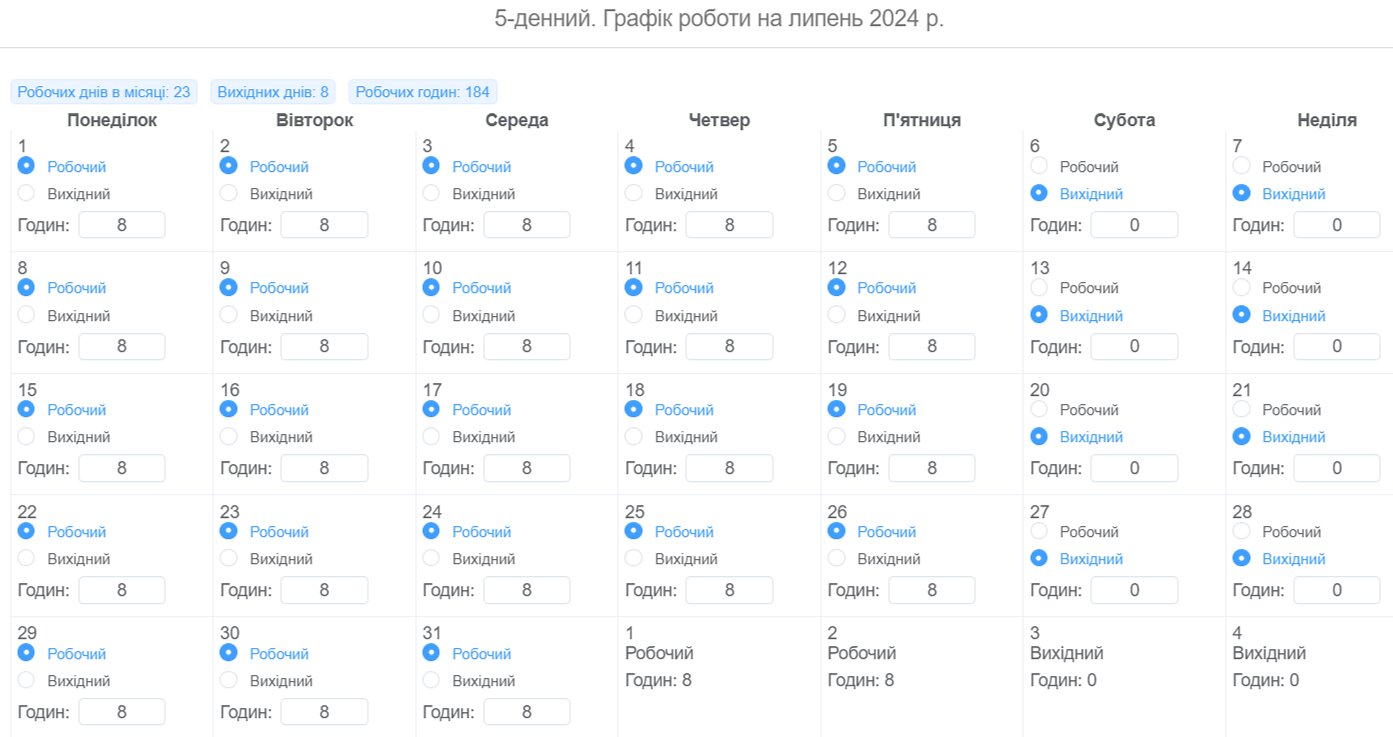Screen dimensions: 1393x737
Task: Click the Понеділок column header
Action: point(112,120)
